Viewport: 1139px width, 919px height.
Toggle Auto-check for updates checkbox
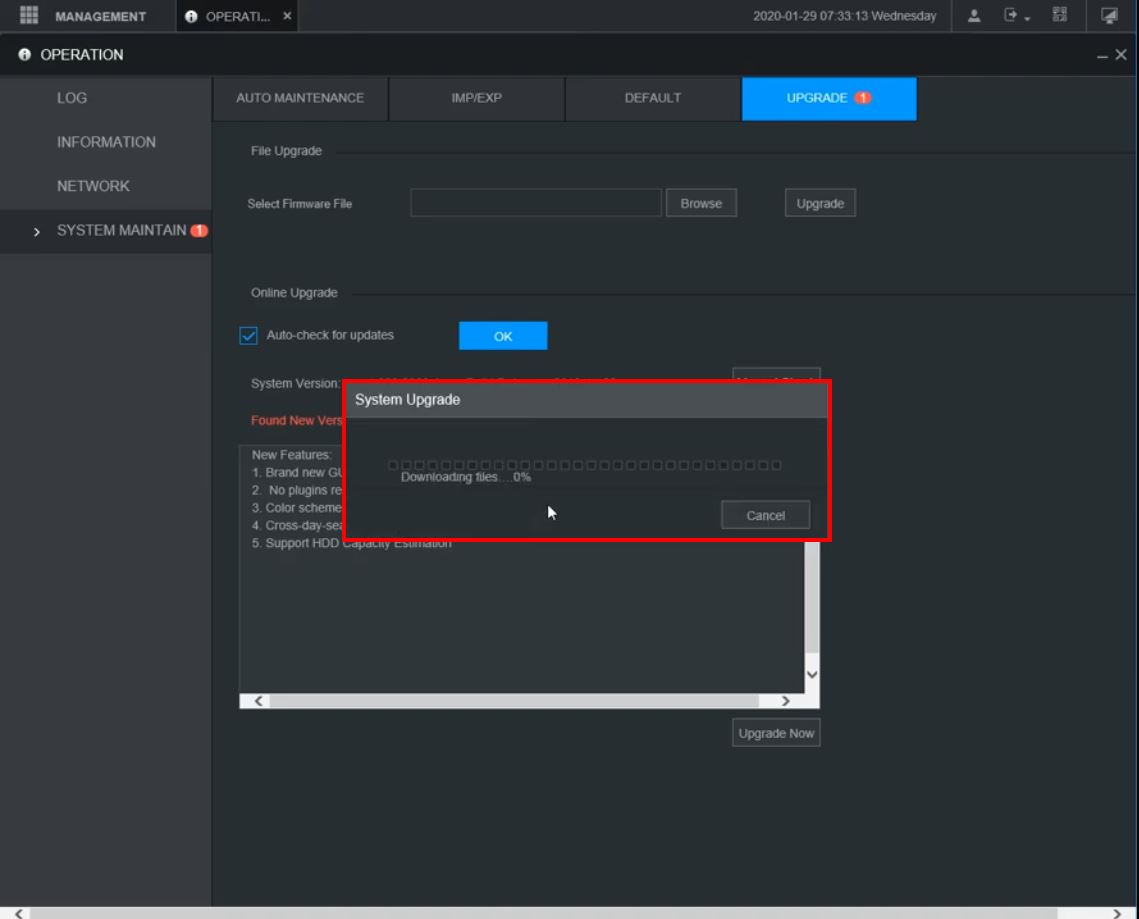249,336
